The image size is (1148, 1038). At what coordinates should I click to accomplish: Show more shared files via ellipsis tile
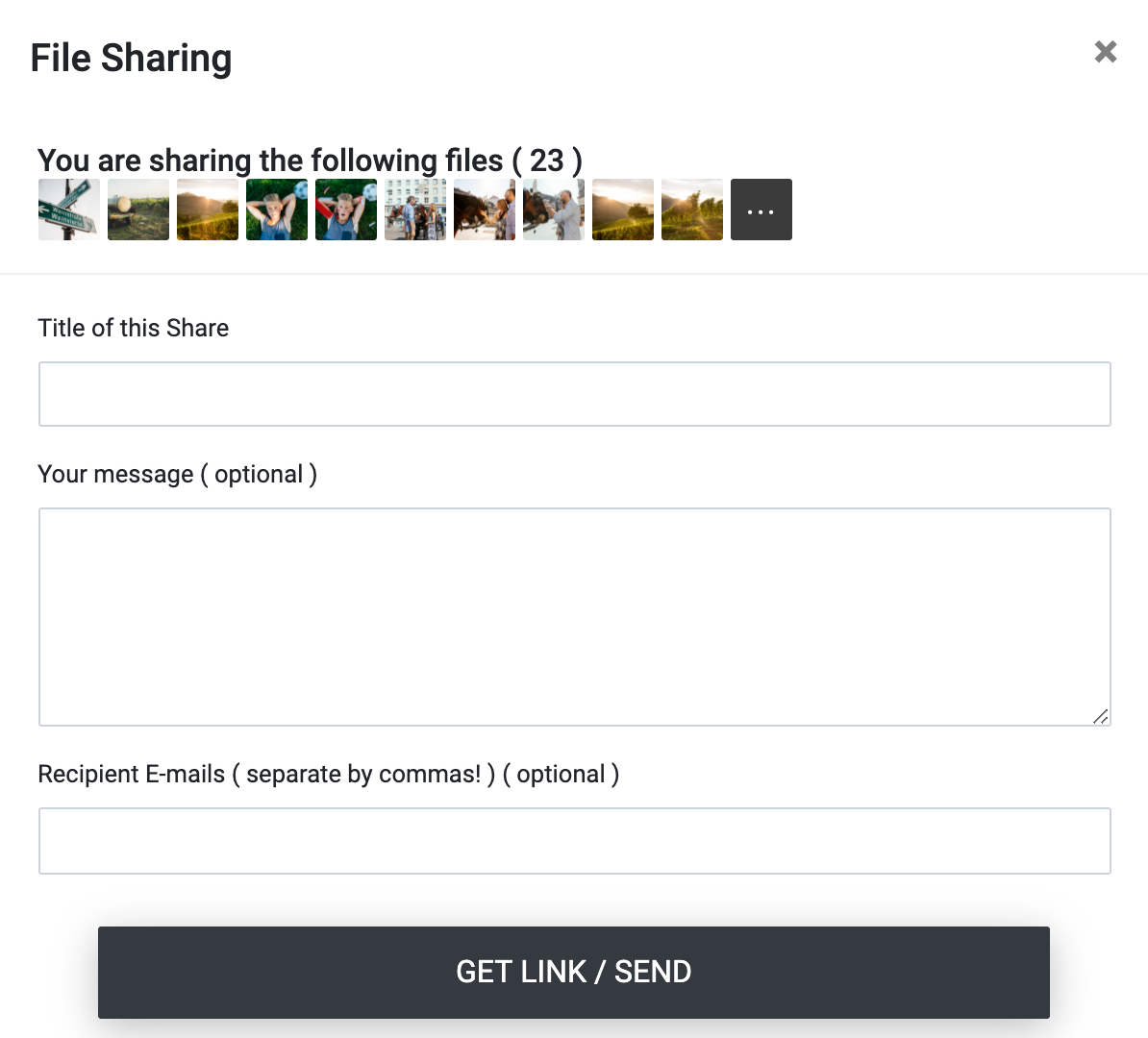(x=761, y=210)
